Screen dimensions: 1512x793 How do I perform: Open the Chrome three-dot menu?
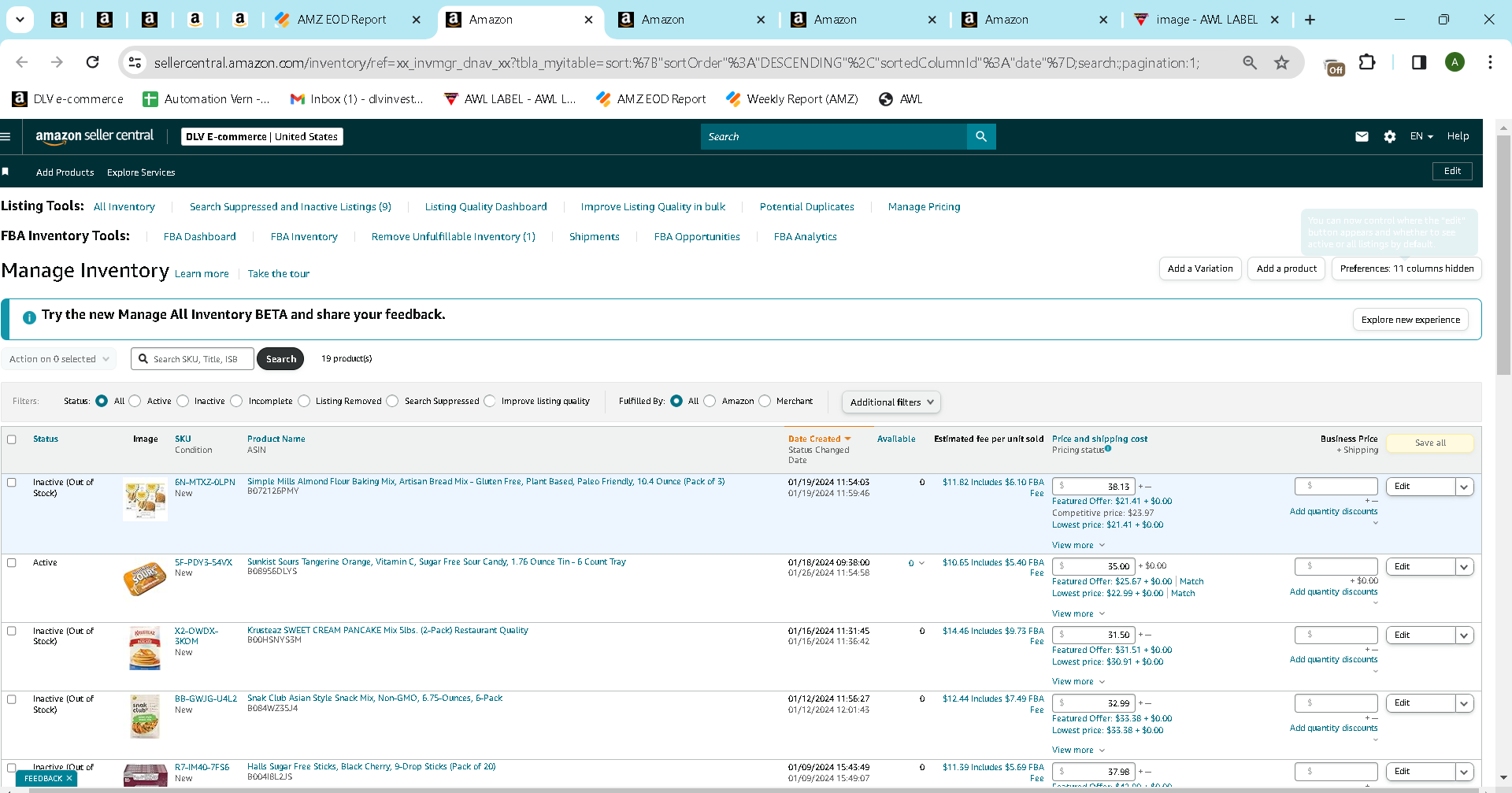click(x=1490, y=62)
